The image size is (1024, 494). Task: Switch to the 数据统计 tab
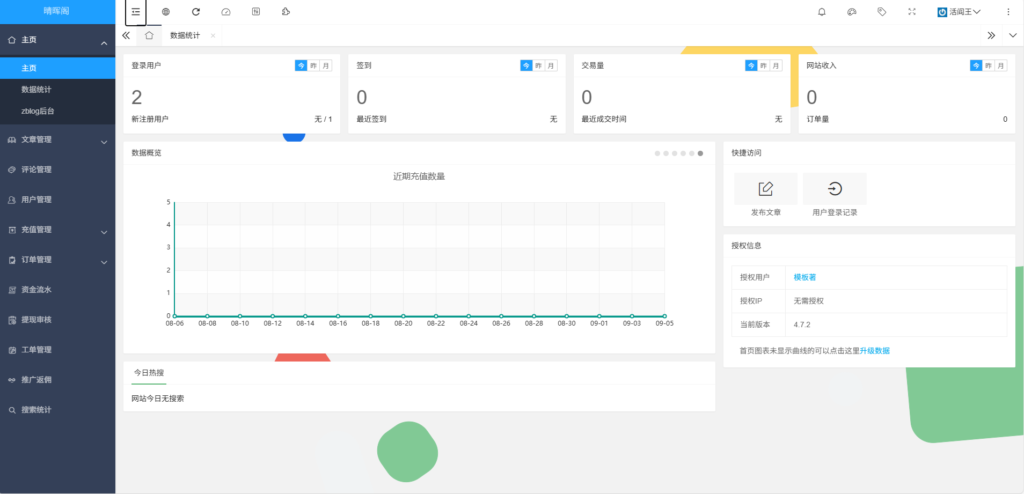(185, 35)
